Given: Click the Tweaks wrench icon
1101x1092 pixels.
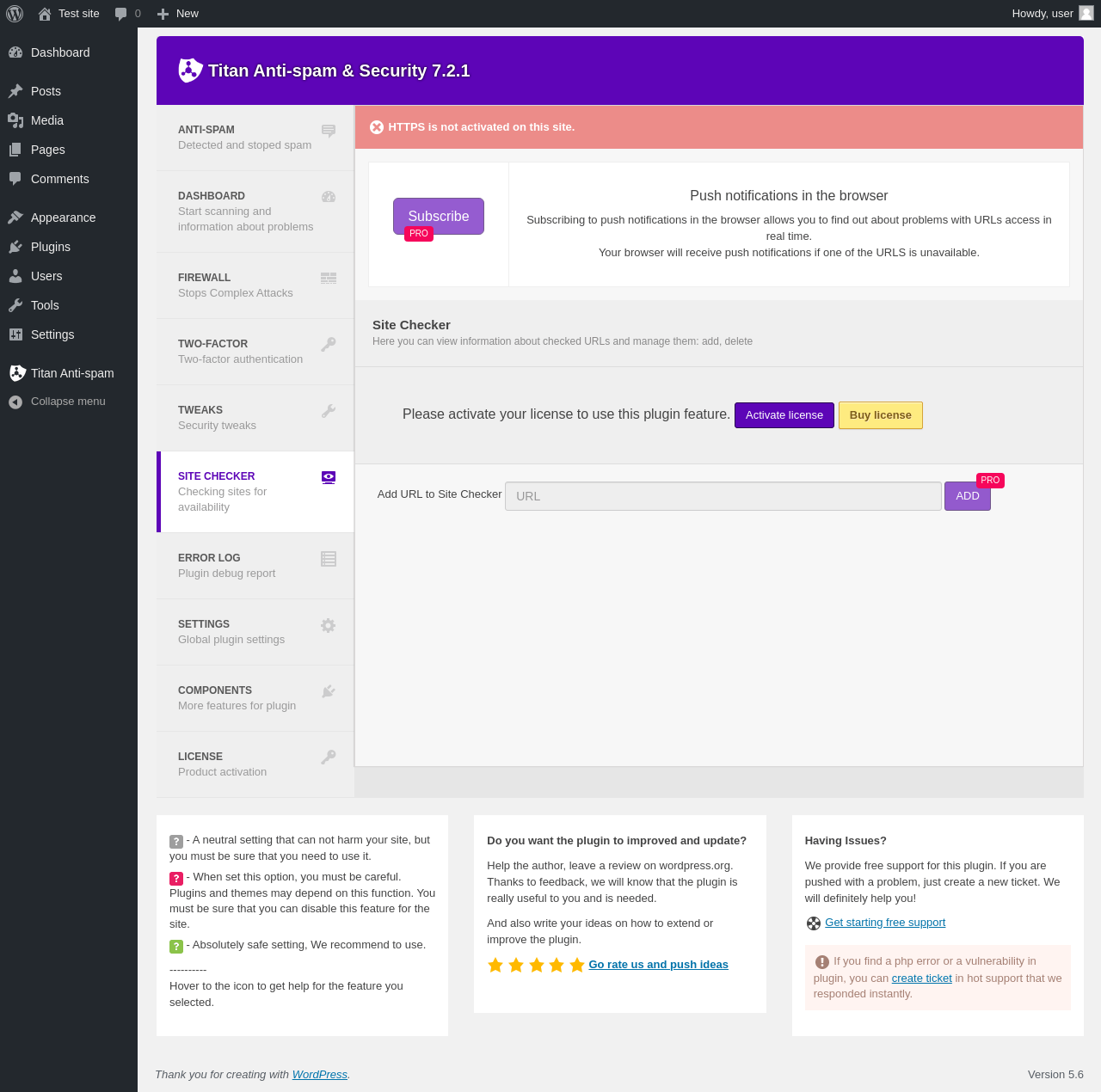Looking at the screenshot, I should (x=329, y=411).
